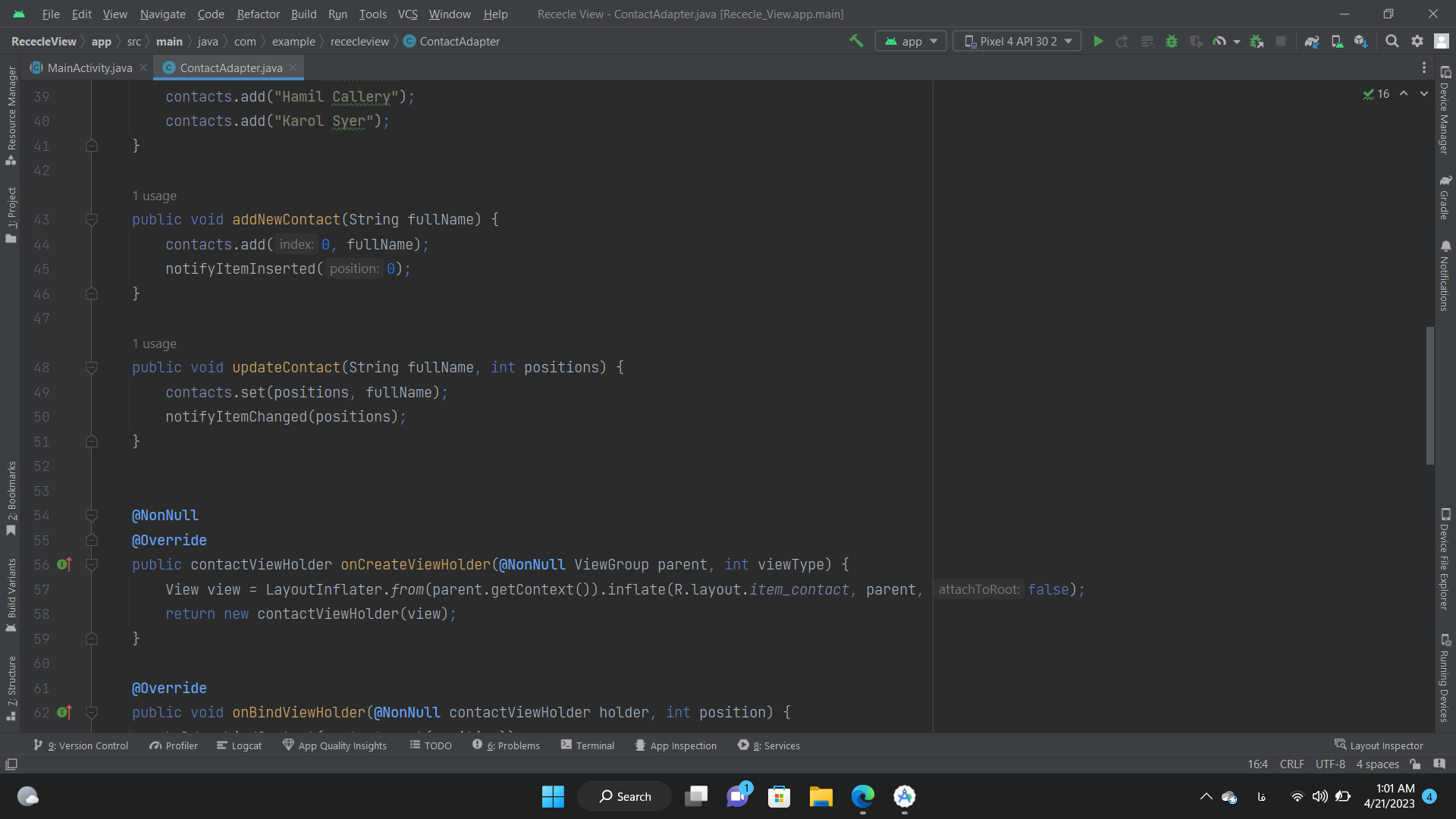Click Apply Code Changes icon
This screenshot has height=819, width=1456.
click(x=1147, y=41)
